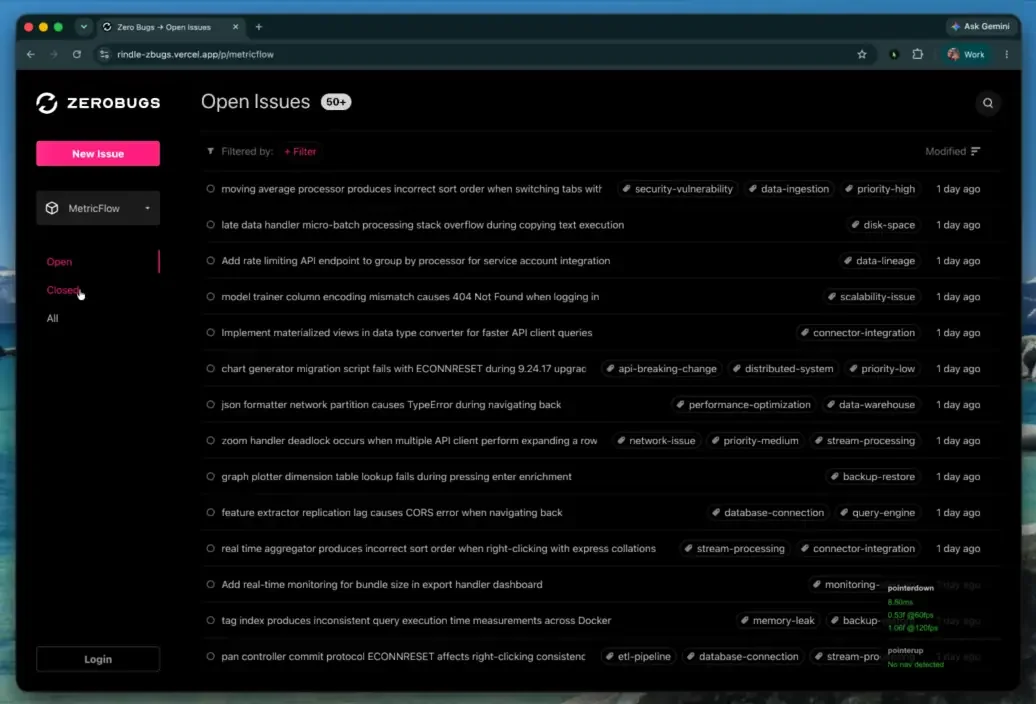The width and height of the screenshot is (1036, 704).
Task: Toggle status circle of late data handler issue
Action: [x=210, y=225]
